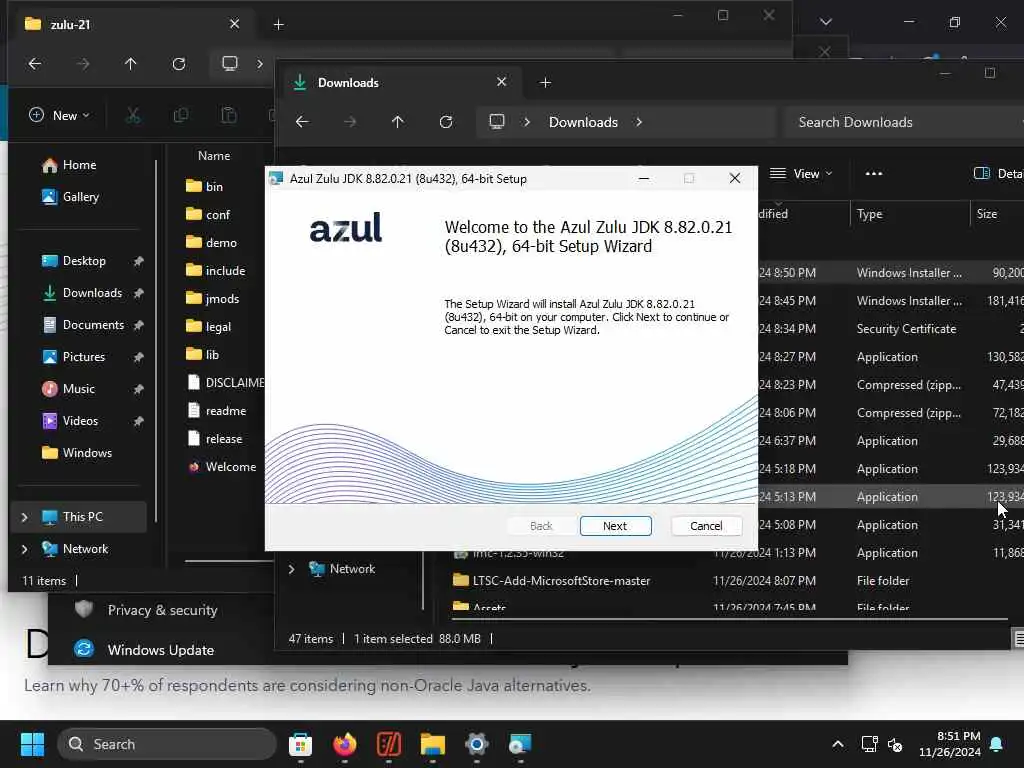Expand the chevron after Downloads breadcrumb

pos(639,122)
